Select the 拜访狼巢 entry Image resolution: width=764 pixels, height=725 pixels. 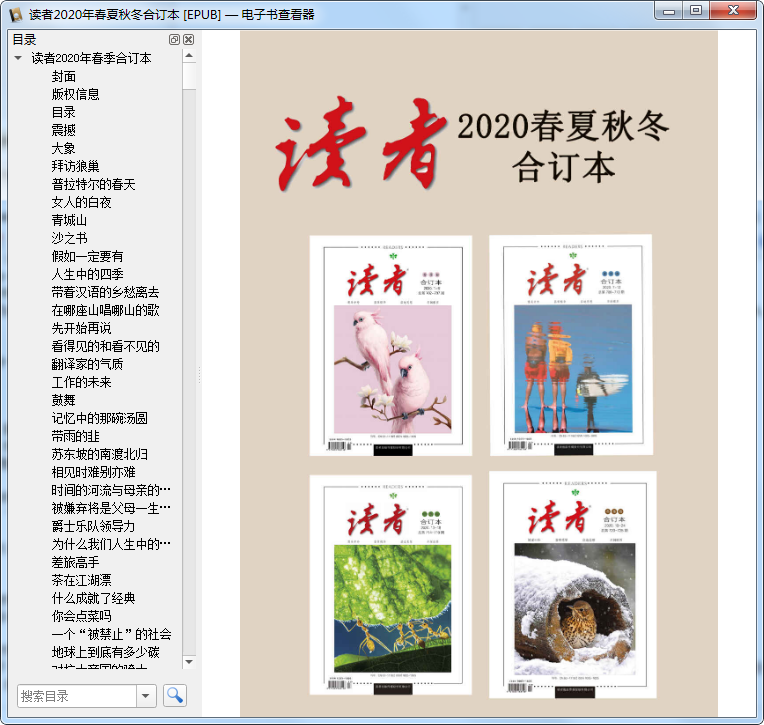tap(76, 166)
